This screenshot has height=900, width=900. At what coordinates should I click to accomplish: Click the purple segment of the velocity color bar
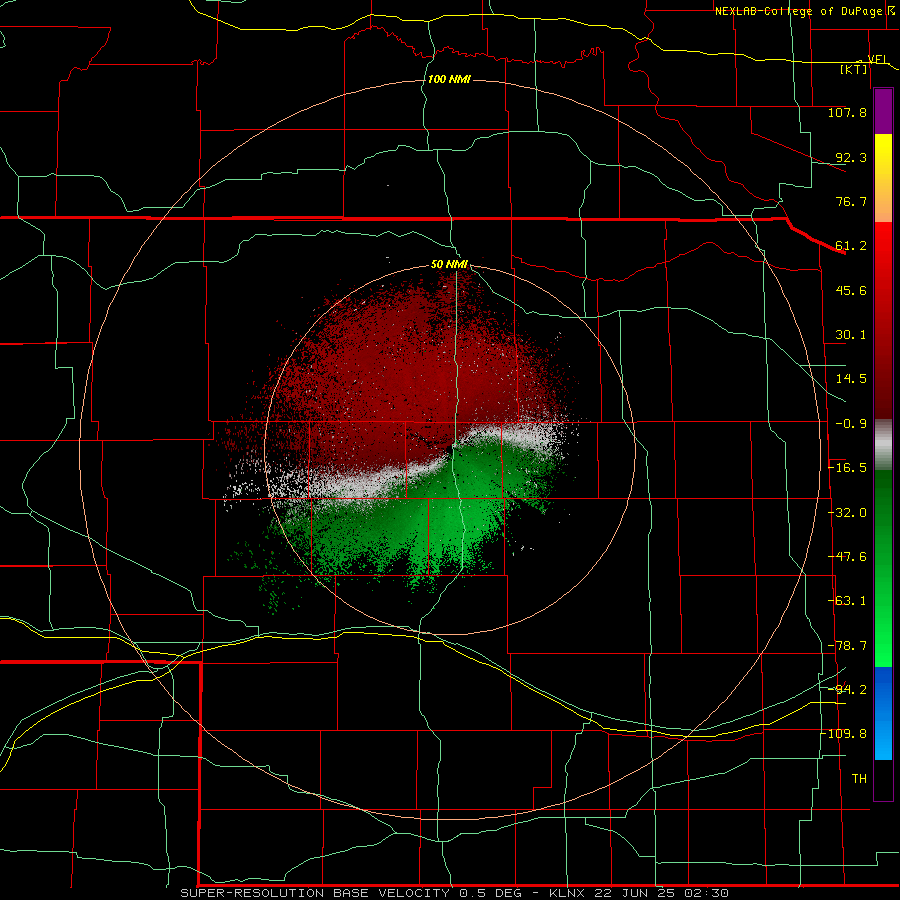[x=883, y=112]
